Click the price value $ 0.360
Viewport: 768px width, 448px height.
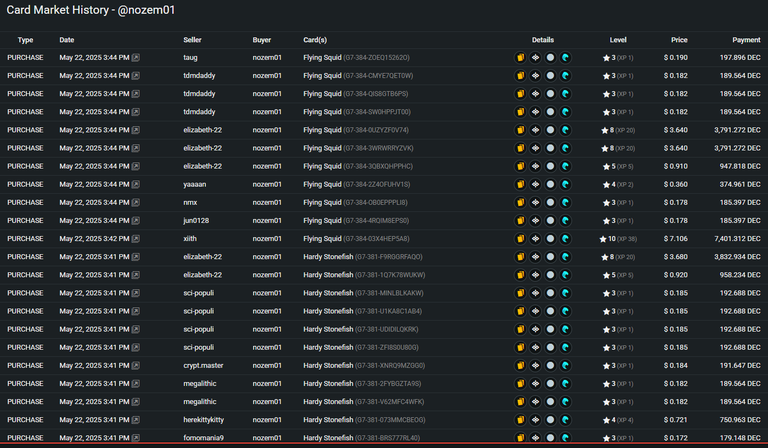[675, 185]
